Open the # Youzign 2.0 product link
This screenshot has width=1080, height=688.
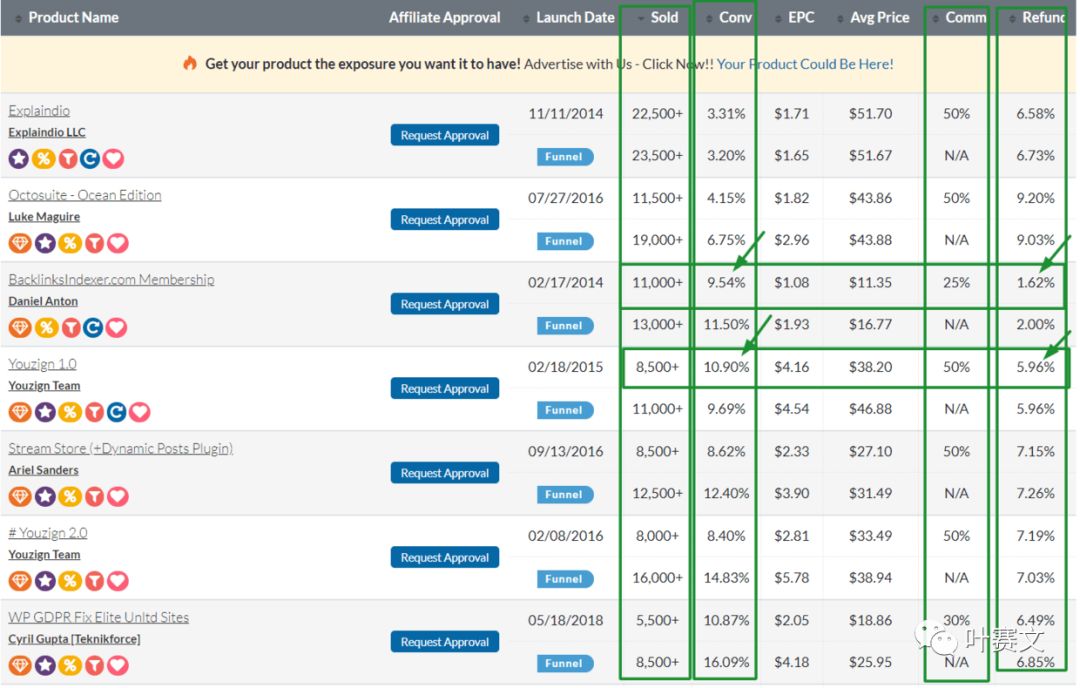click(48, 533)
